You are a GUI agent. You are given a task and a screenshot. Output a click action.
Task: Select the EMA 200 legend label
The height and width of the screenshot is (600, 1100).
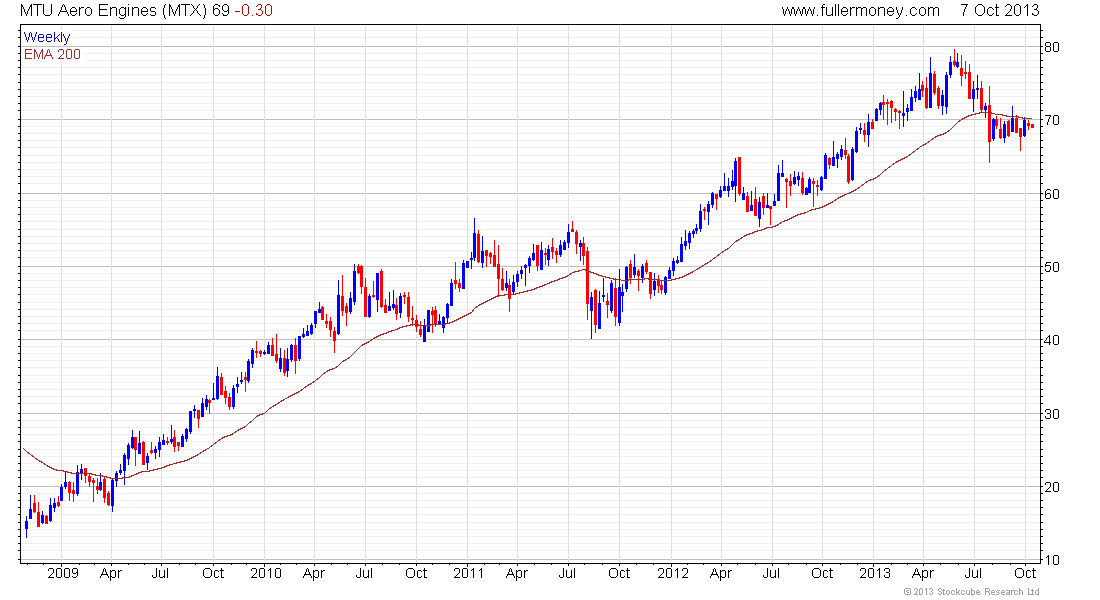tap(53, 54)
